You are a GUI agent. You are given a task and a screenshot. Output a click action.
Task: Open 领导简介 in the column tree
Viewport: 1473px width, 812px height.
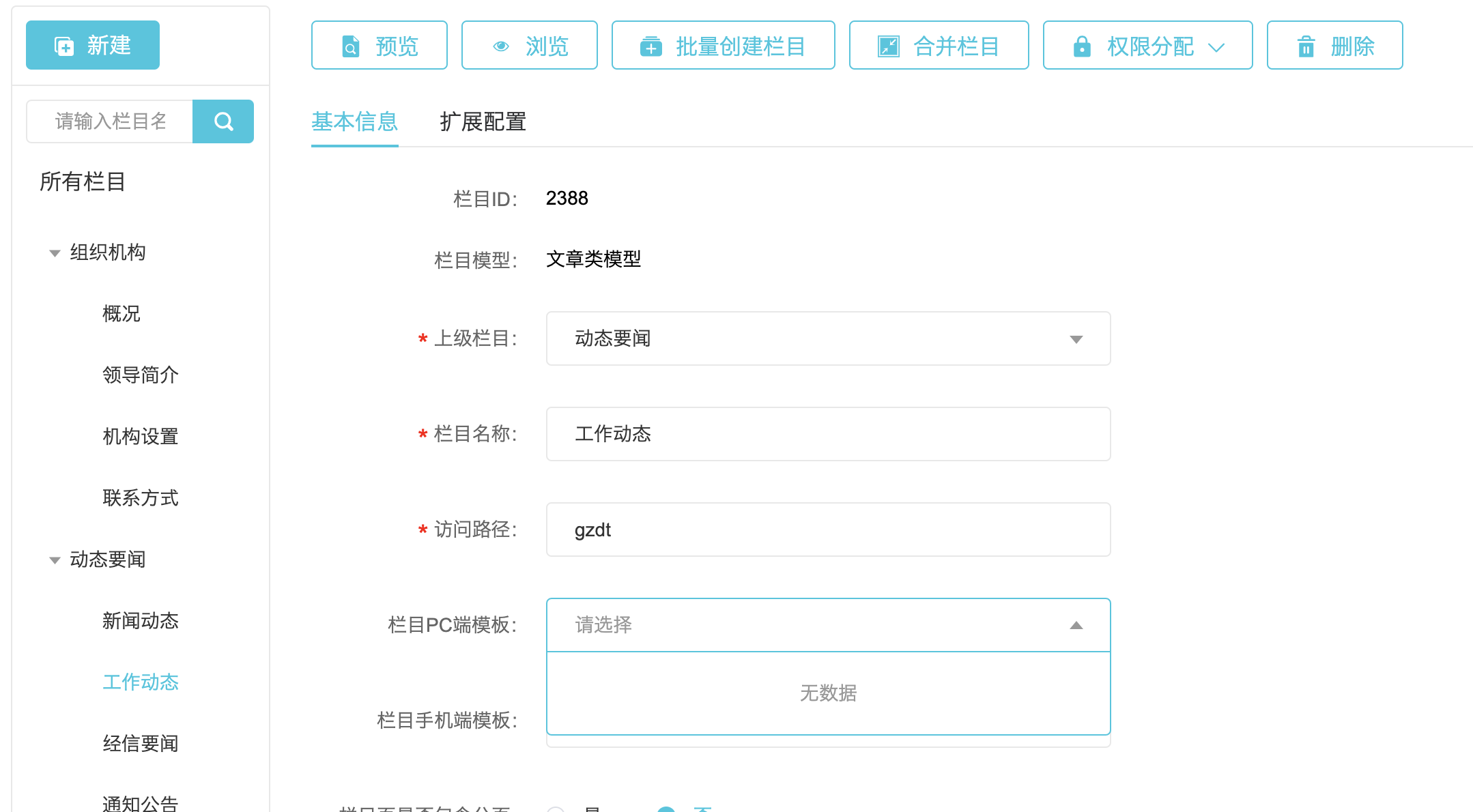point(140,375)
